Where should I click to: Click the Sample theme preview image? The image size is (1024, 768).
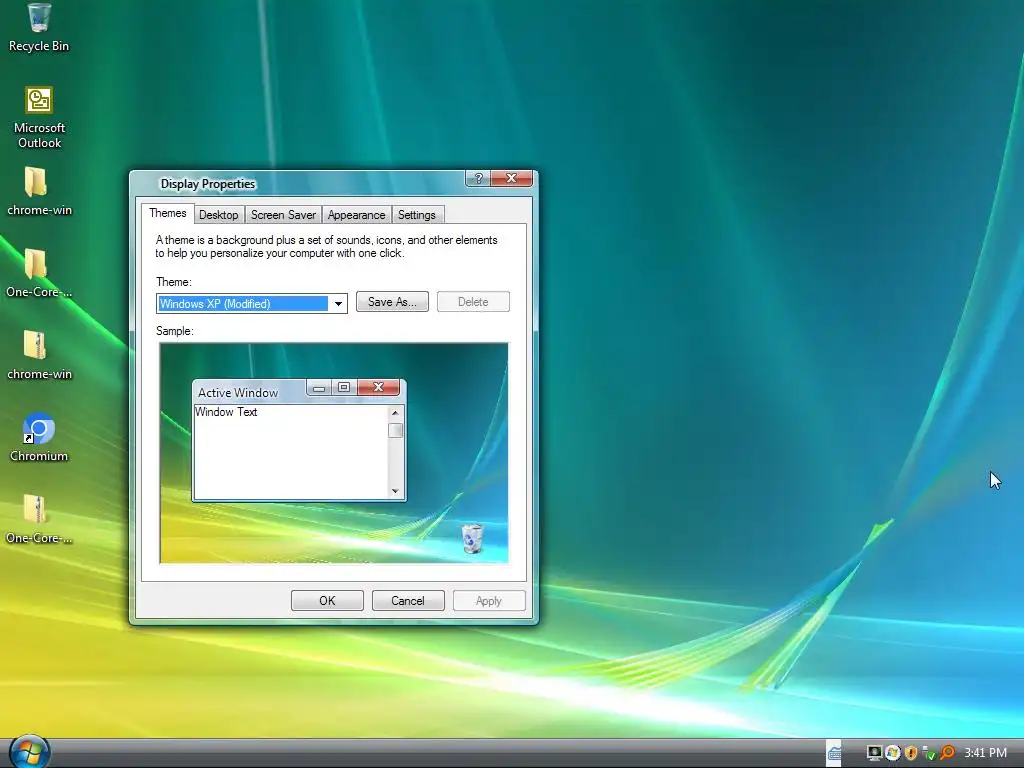pyautogui.click(x=334, y=453)
